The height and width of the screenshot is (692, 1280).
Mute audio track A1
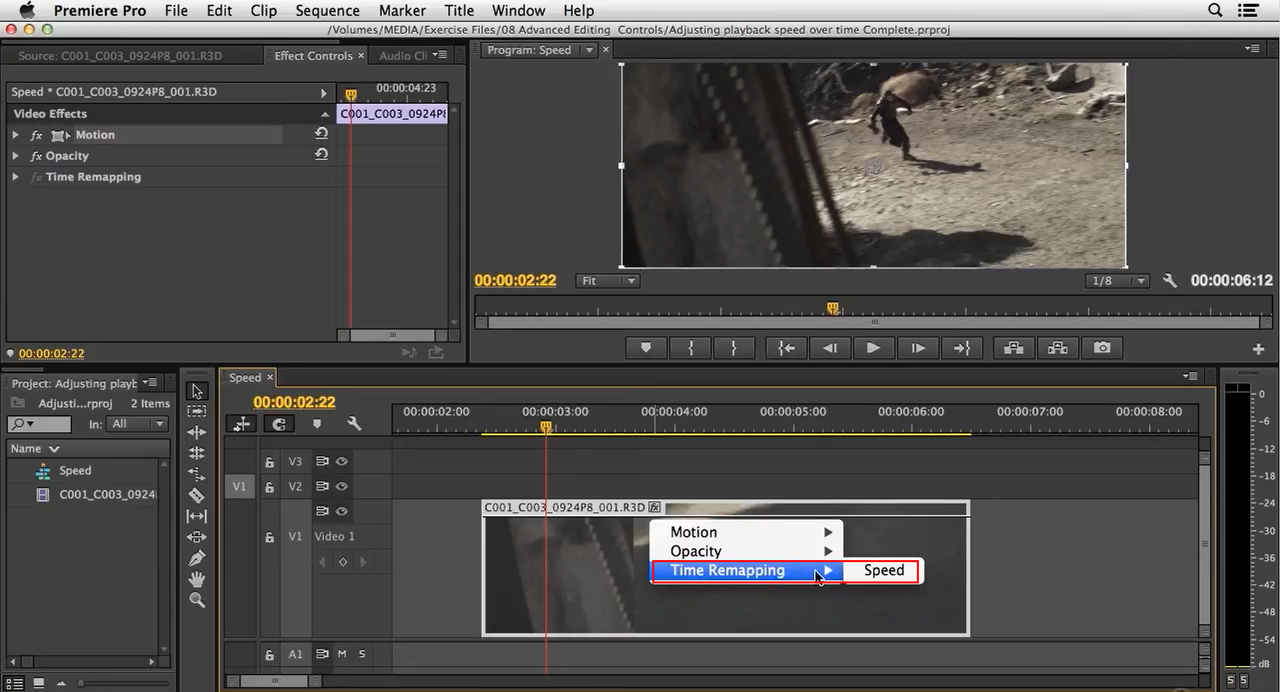342,654
